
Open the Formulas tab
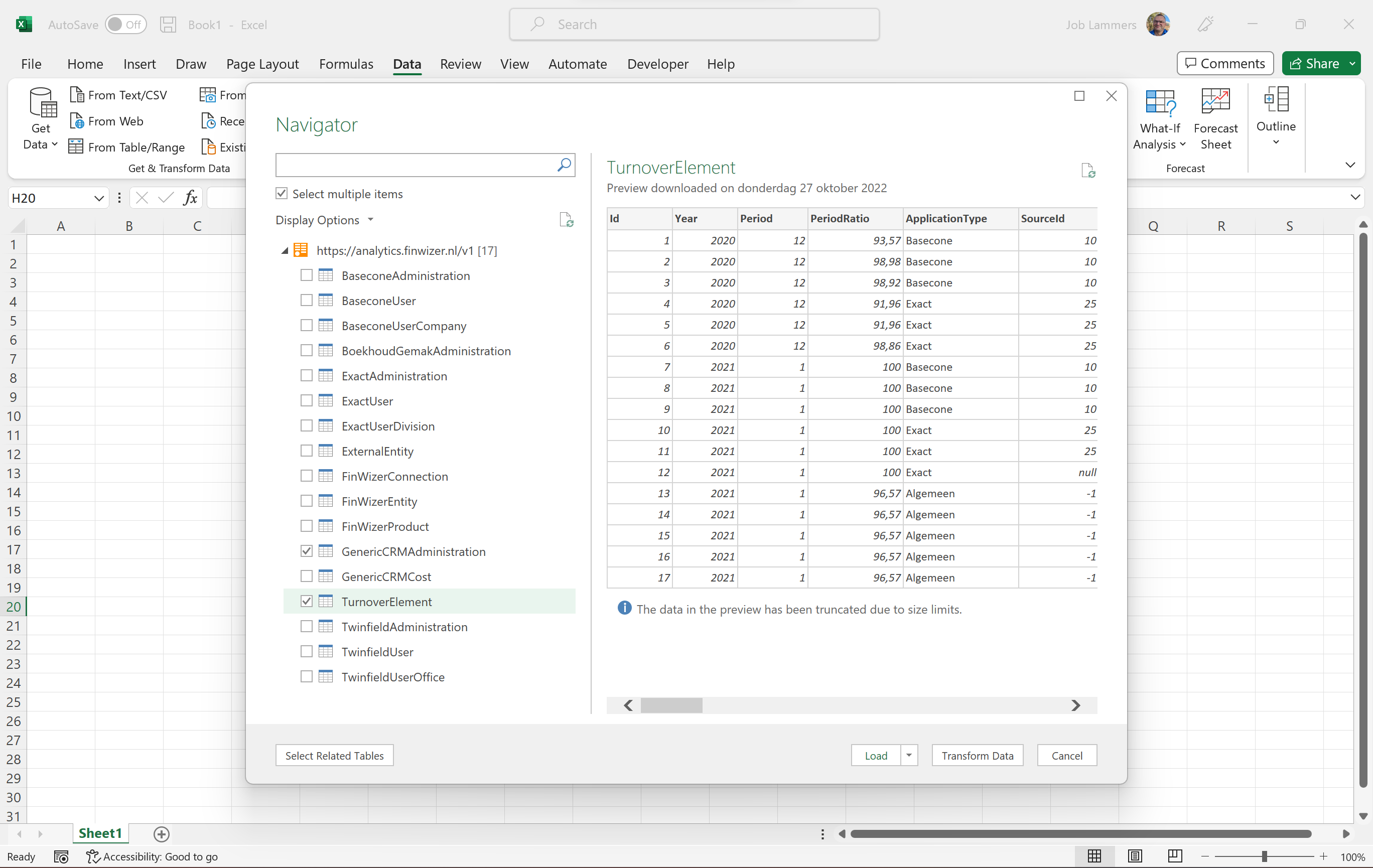[346, 64]
